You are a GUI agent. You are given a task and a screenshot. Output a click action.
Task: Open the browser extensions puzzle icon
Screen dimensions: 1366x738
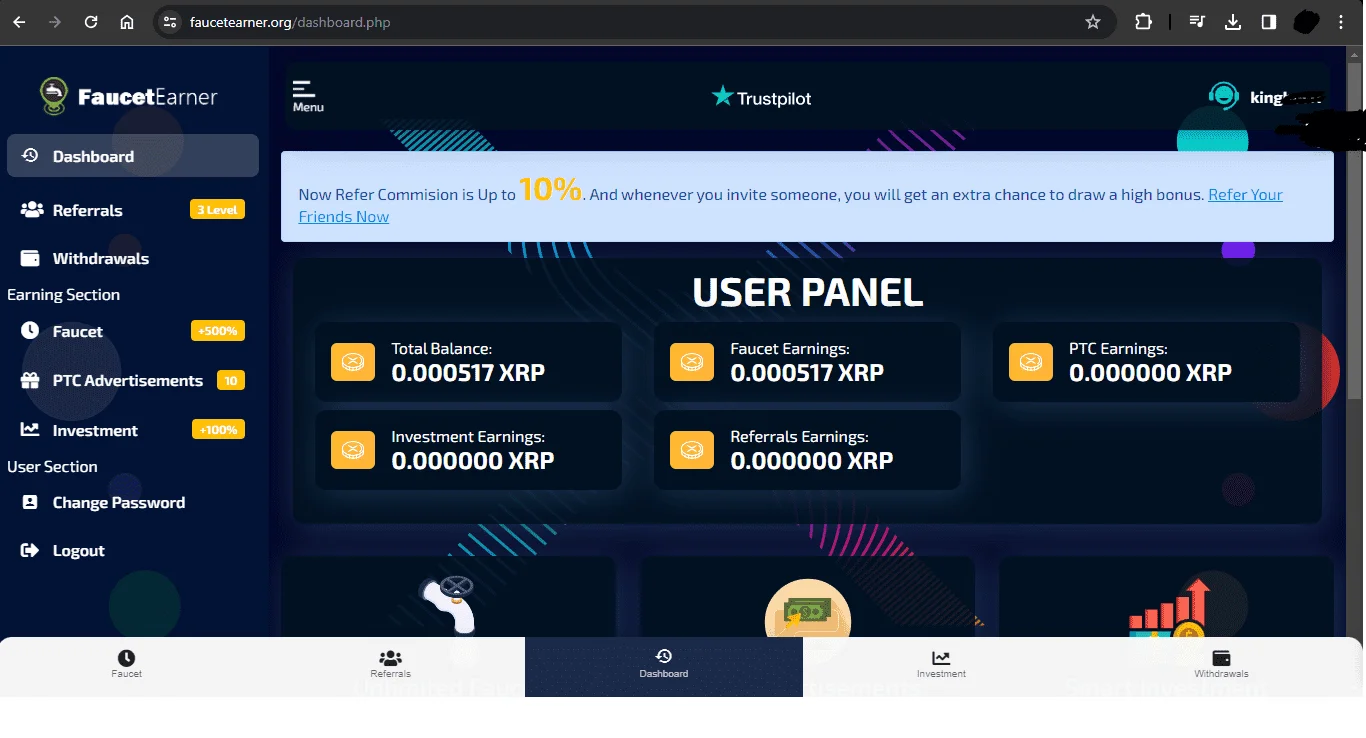click(1143, 22)
